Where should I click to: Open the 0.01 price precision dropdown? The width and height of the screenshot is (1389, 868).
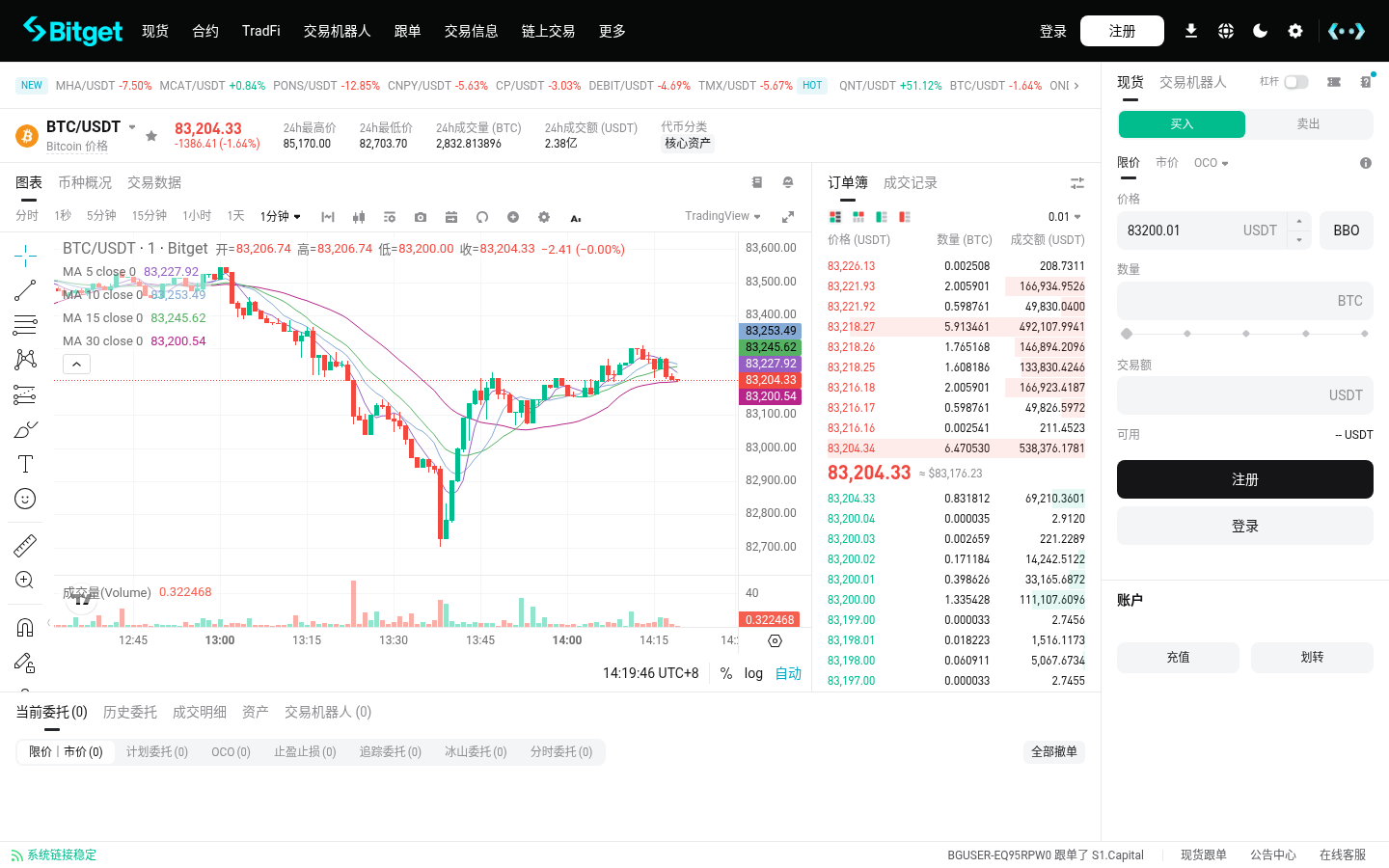point(1065,217)
